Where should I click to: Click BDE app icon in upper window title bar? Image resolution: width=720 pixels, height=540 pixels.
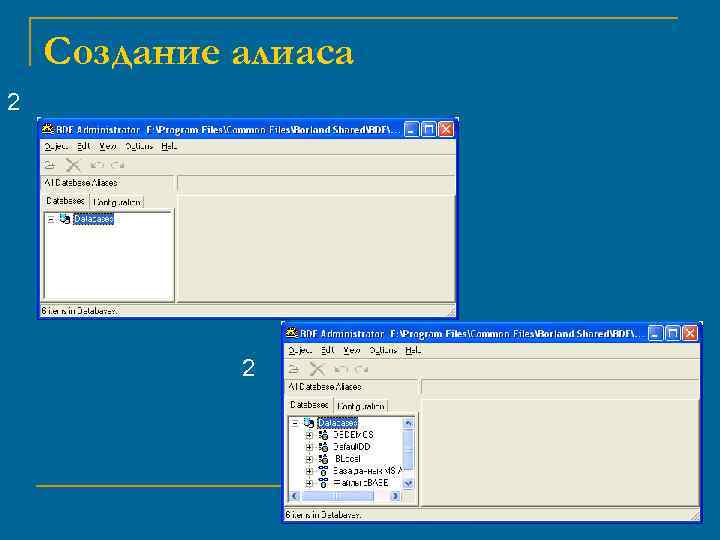click(48, 129)
